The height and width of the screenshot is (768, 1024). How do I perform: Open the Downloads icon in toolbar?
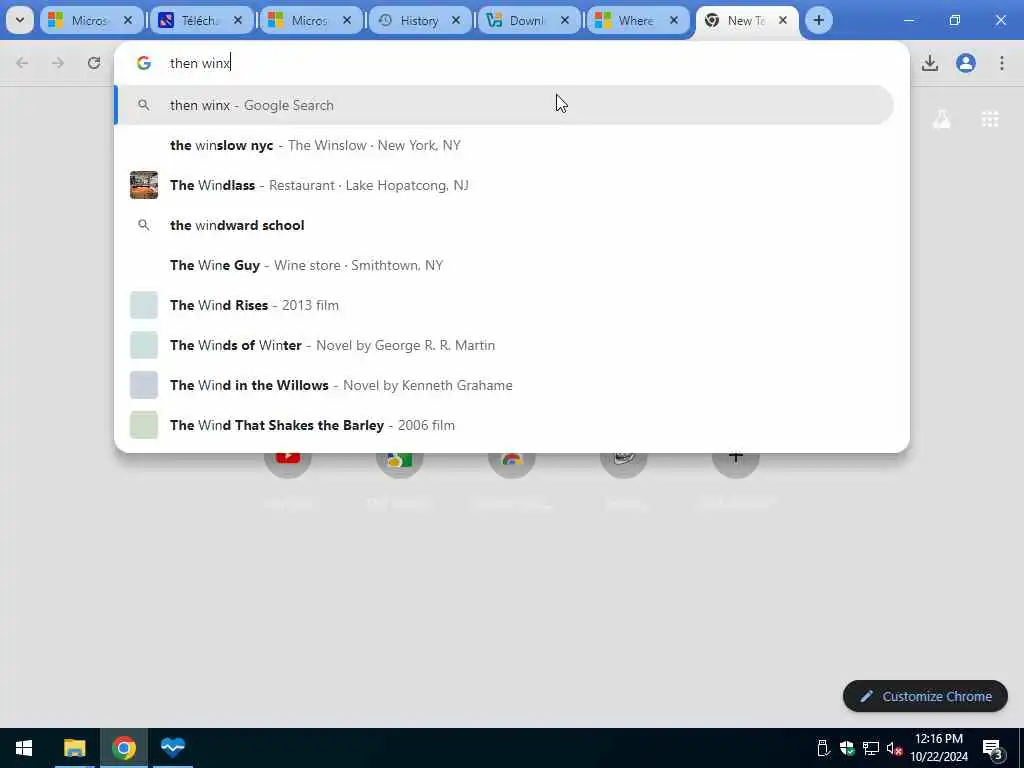(930, 63)
